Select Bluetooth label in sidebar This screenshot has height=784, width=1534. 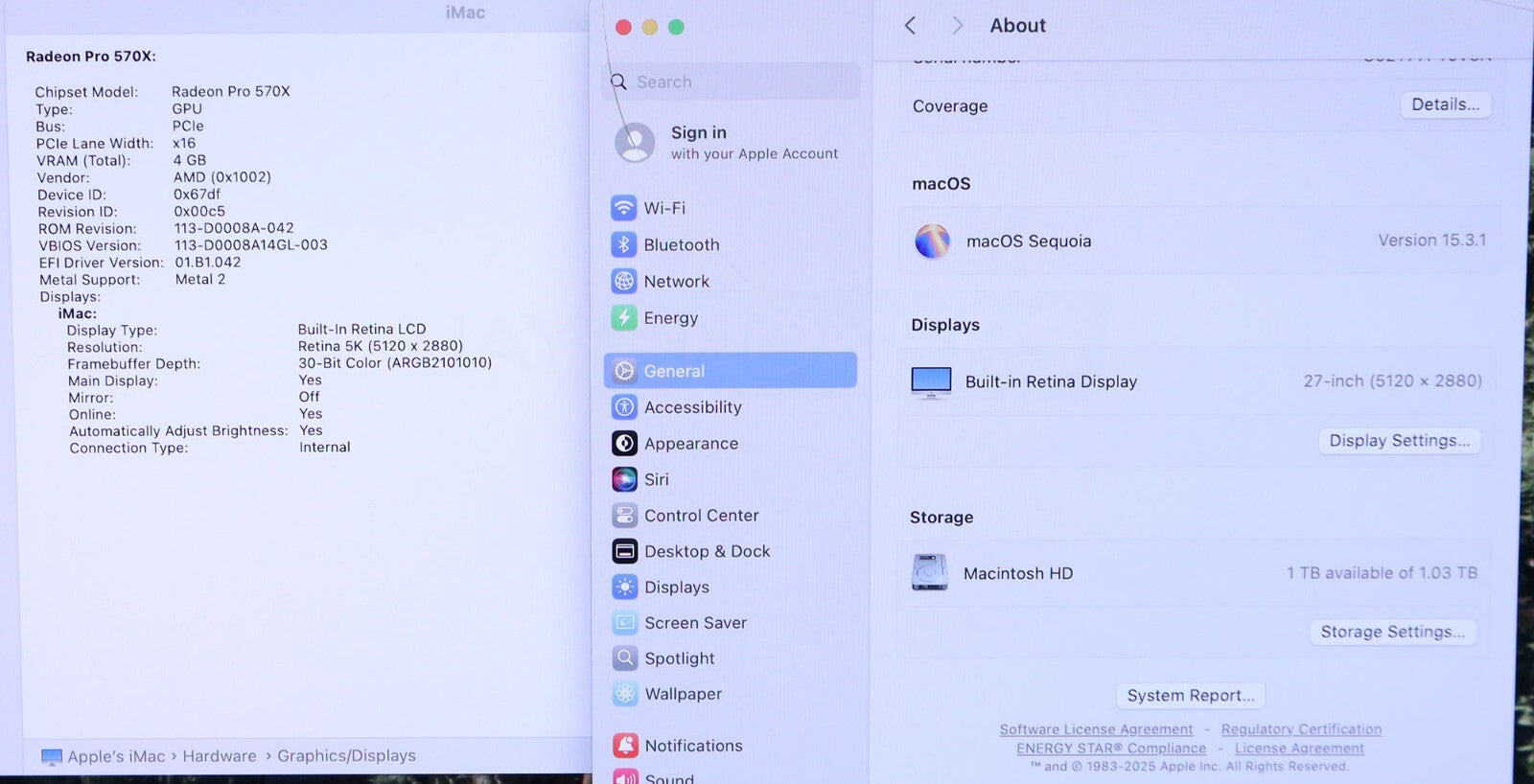682,244
